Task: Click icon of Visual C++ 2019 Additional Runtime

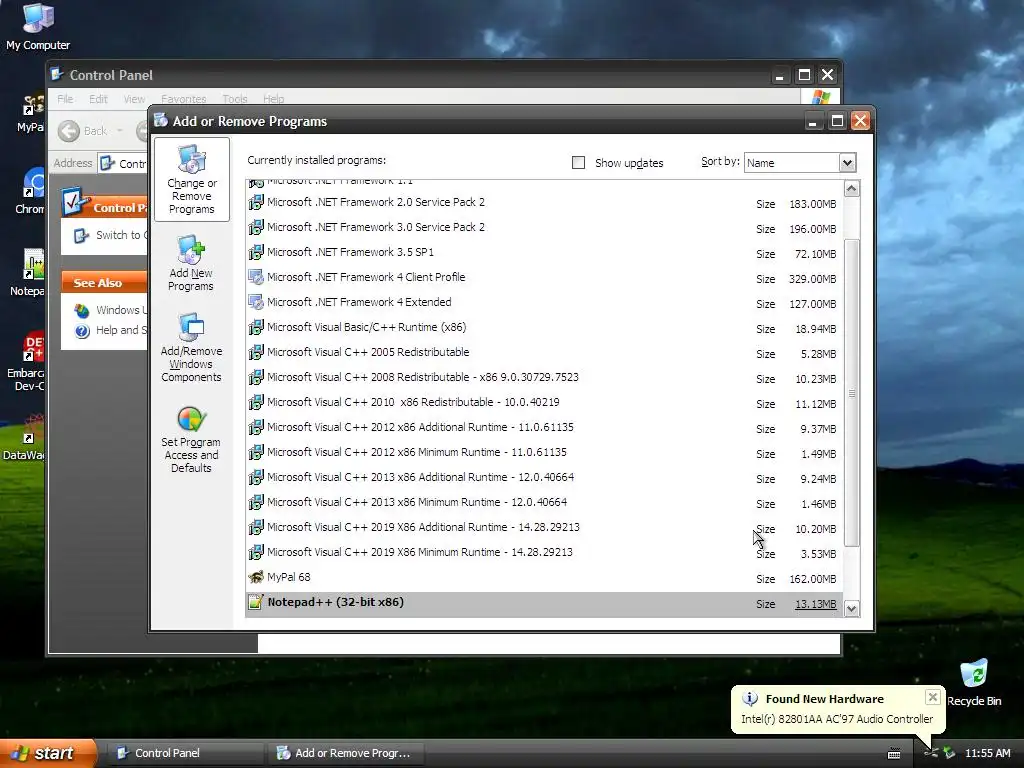Action: coord(256,527)
